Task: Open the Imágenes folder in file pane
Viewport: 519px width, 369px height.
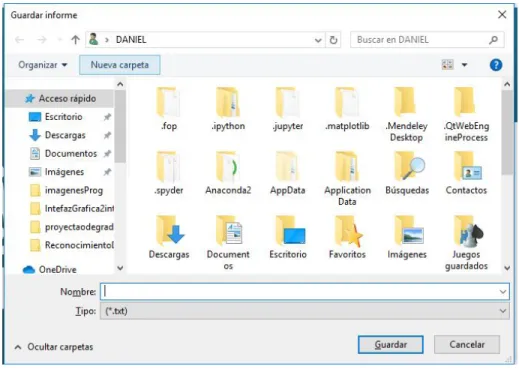Action: (x=406, y=237)
